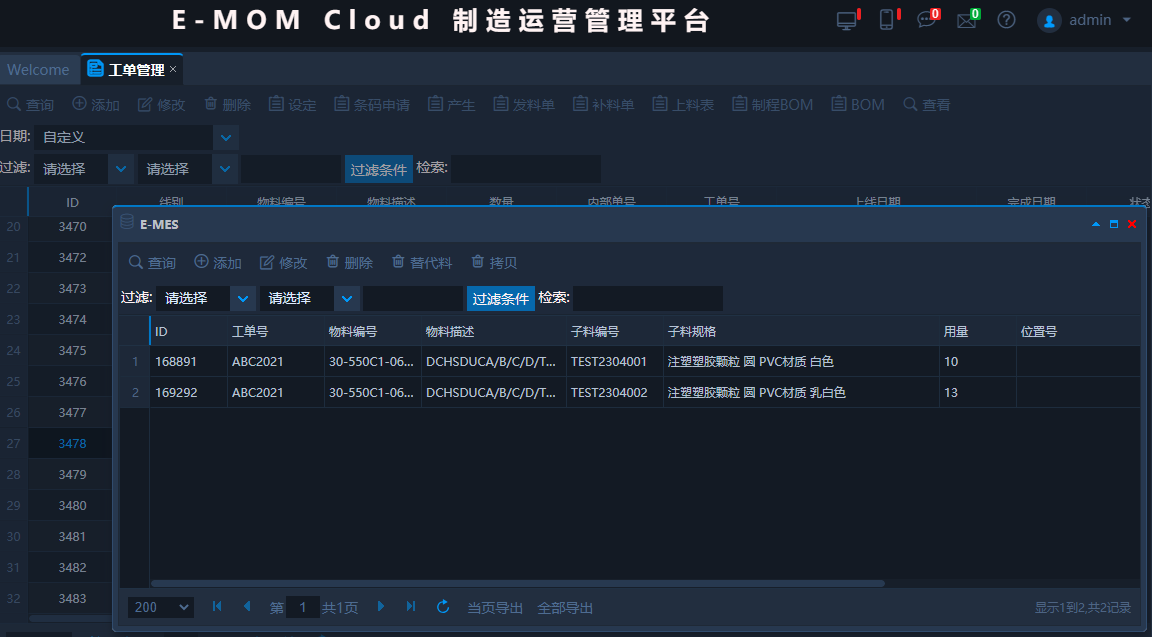The width and height of the screenshot is (1152, 637).
Task: Click 全部导出 export link
Action: pos(565,608)
